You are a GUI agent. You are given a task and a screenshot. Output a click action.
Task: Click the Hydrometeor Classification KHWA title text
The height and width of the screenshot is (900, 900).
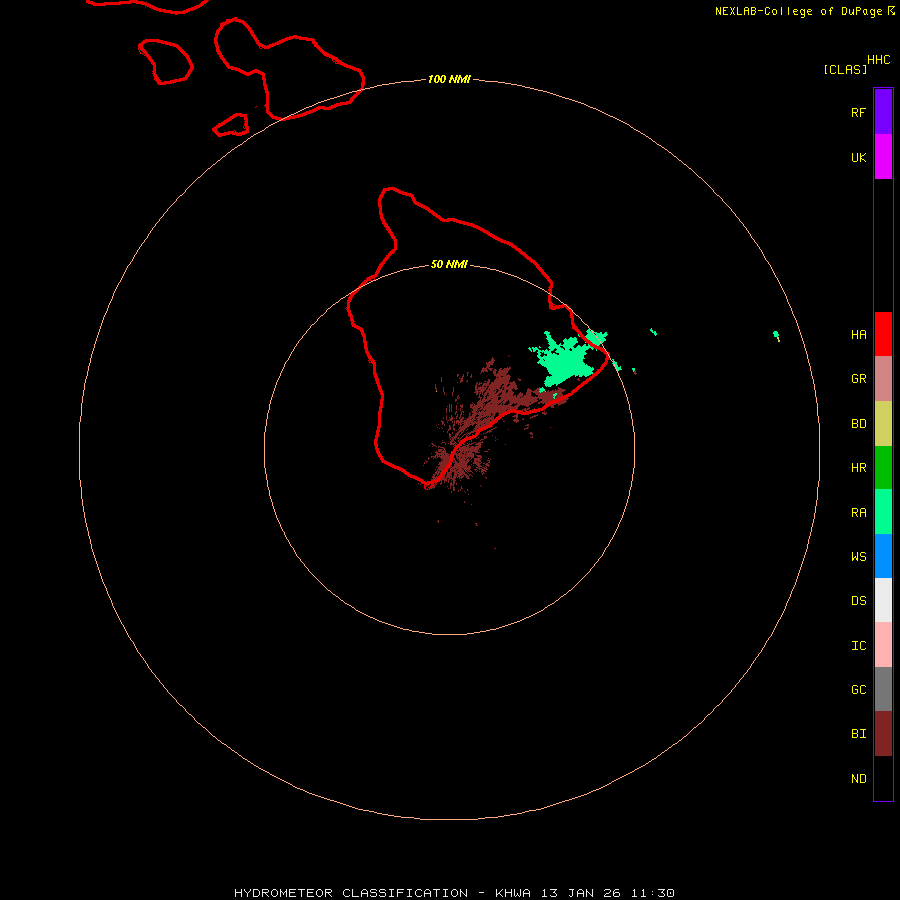454,893
